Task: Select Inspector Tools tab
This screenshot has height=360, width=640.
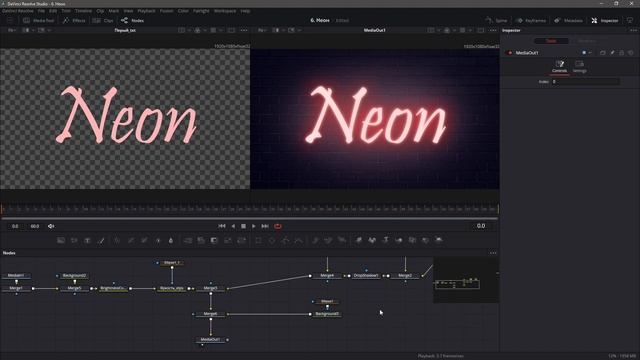Action: click(x=551, y=41)
